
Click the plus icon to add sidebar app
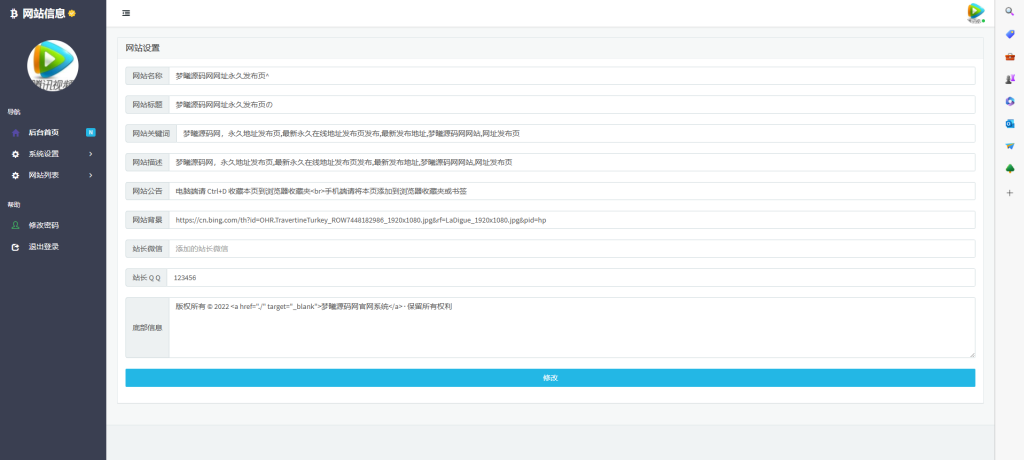[x=1009, y=192]
